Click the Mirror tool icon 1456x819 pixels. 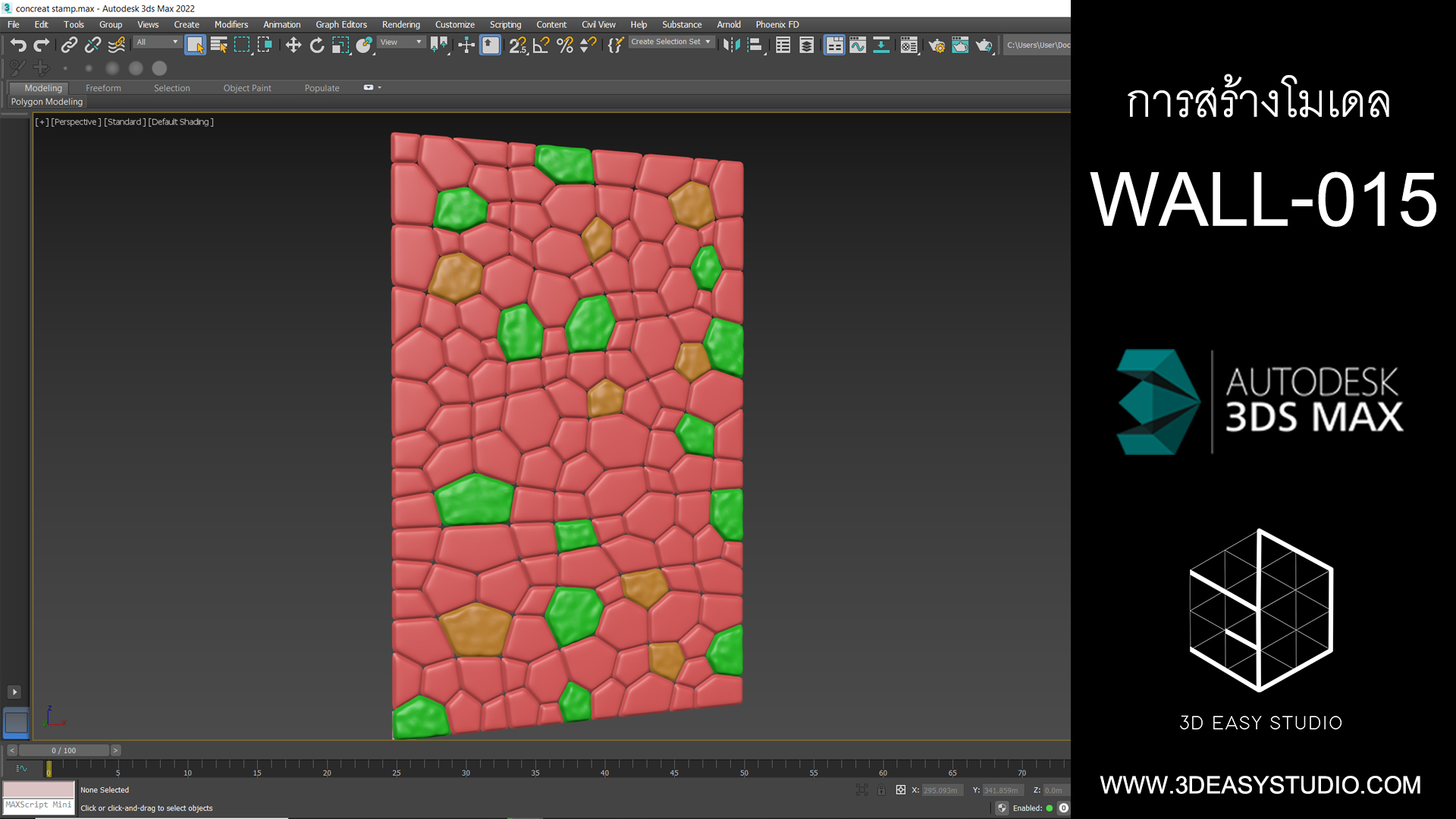point(731,45)
